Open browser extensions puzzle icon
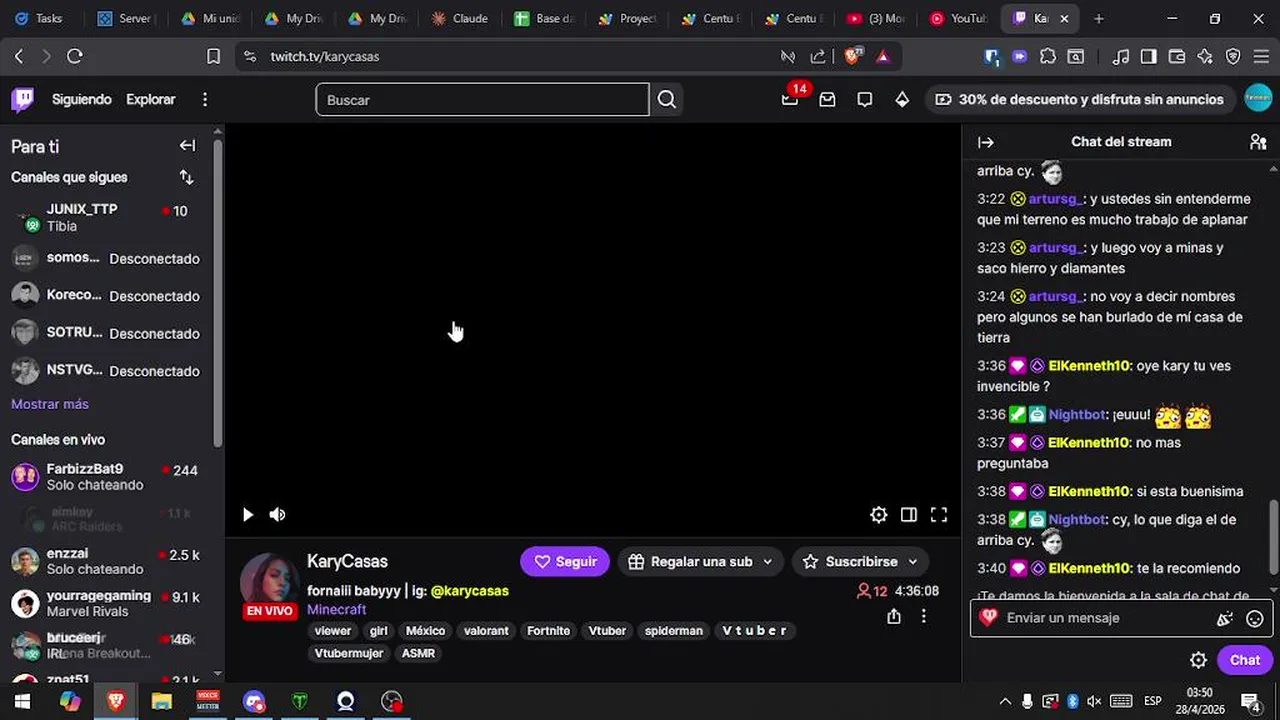 click(x=1048, y=57)
